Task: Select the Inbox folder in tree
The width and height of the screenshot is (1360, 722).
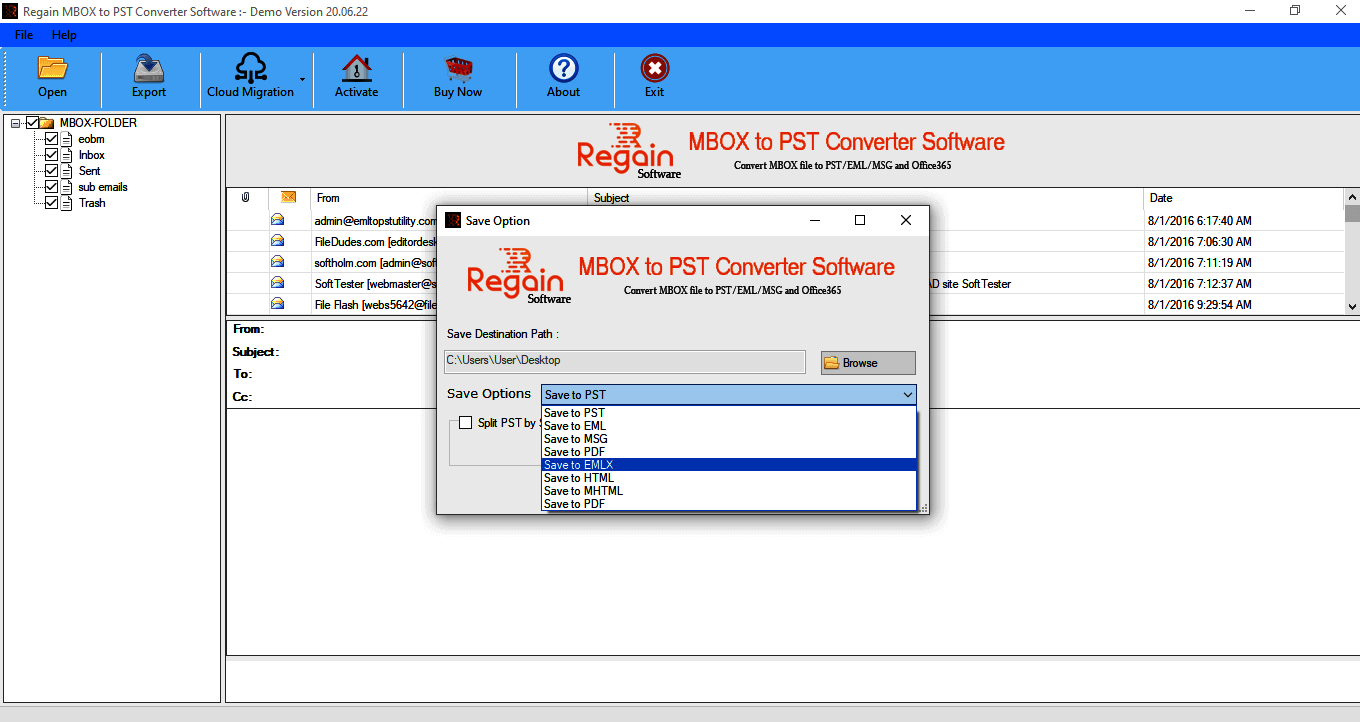Action: 92,155
